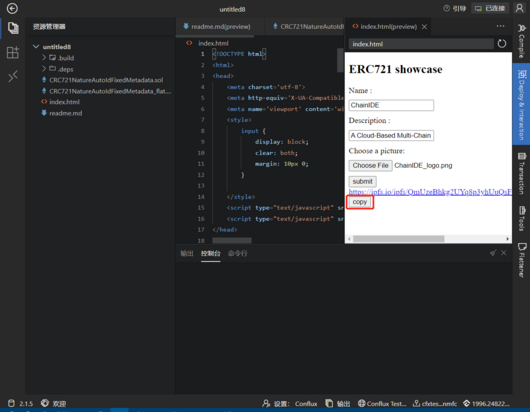Open the Compile panel on right sidebar
Screen dimensions: 530x412
pos(522,41)
